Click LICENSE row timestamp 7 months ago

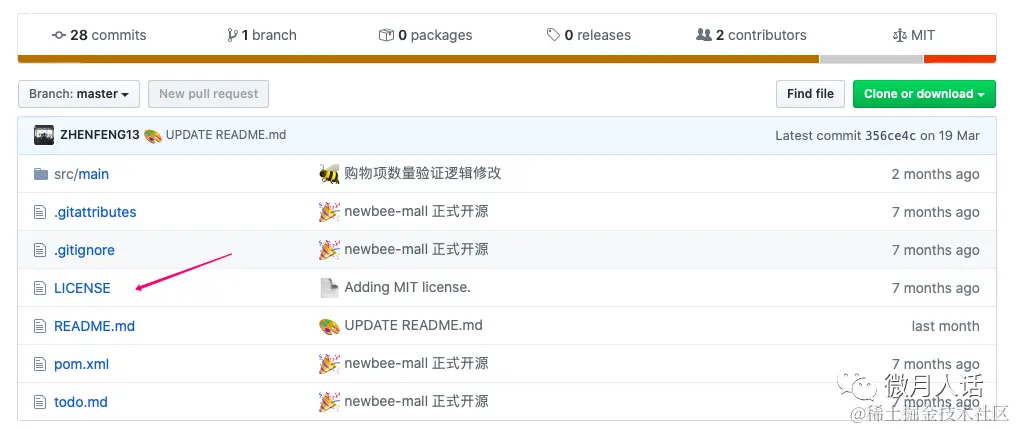[936, 288]
